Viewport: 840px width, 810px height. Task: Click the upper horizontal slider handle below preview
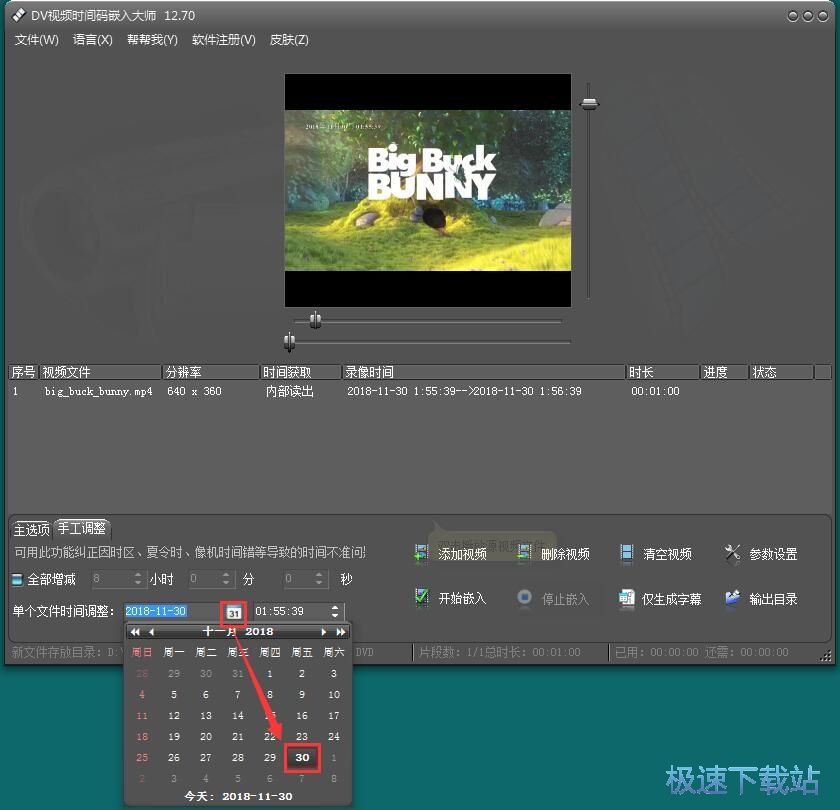click(x=316, y=320)
